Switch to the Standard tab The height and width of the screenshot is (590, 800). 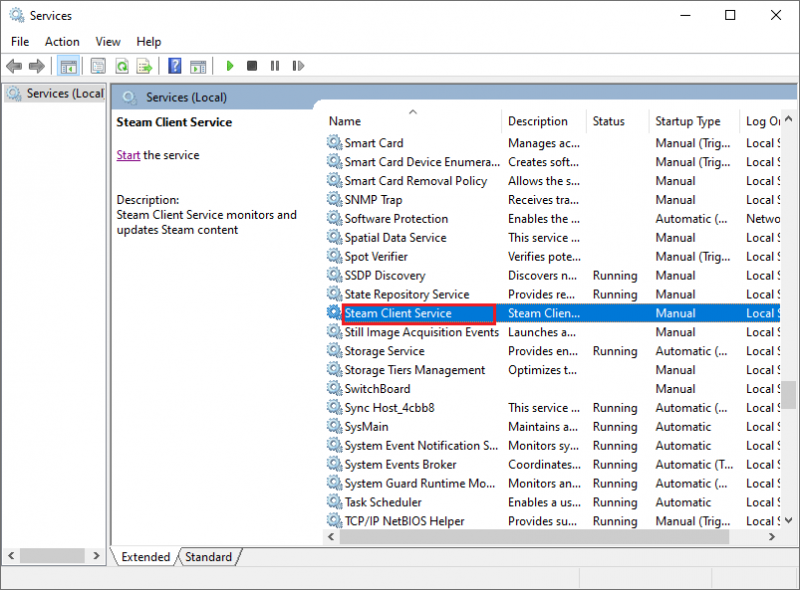coord(208,557)
